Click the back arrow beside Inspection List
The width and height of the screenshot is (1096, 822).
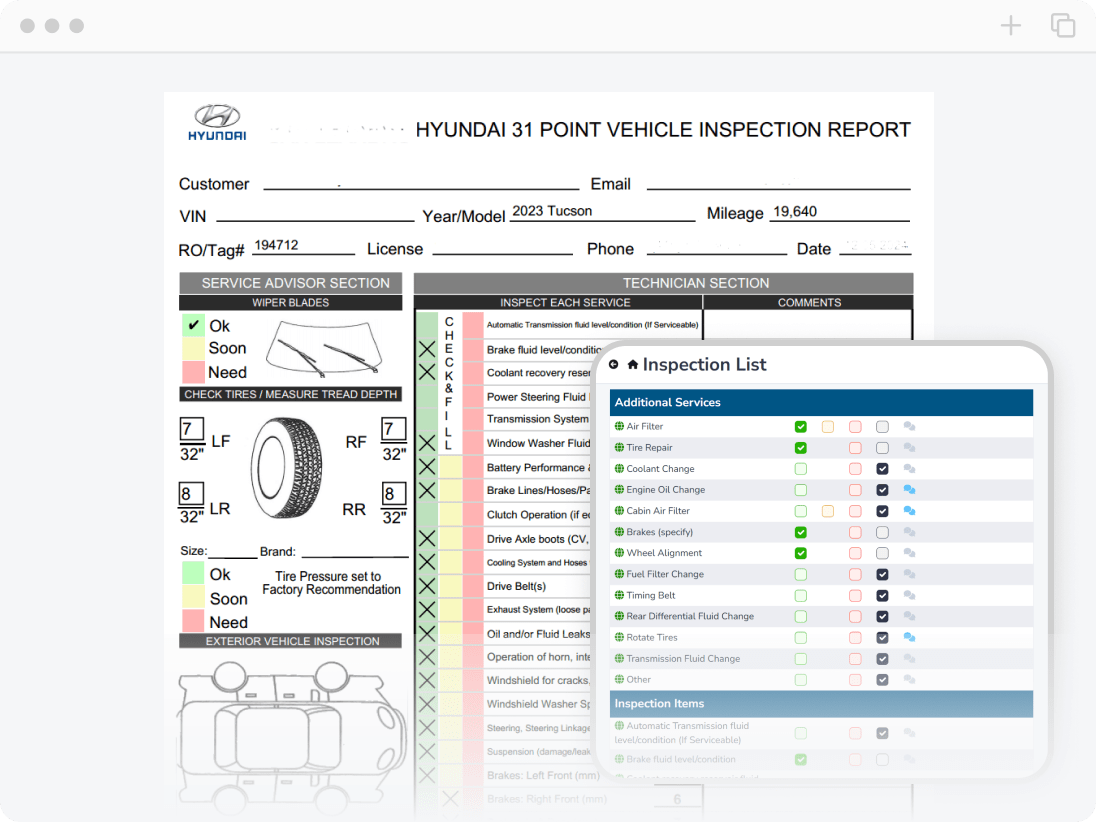[x=613, y=364]
